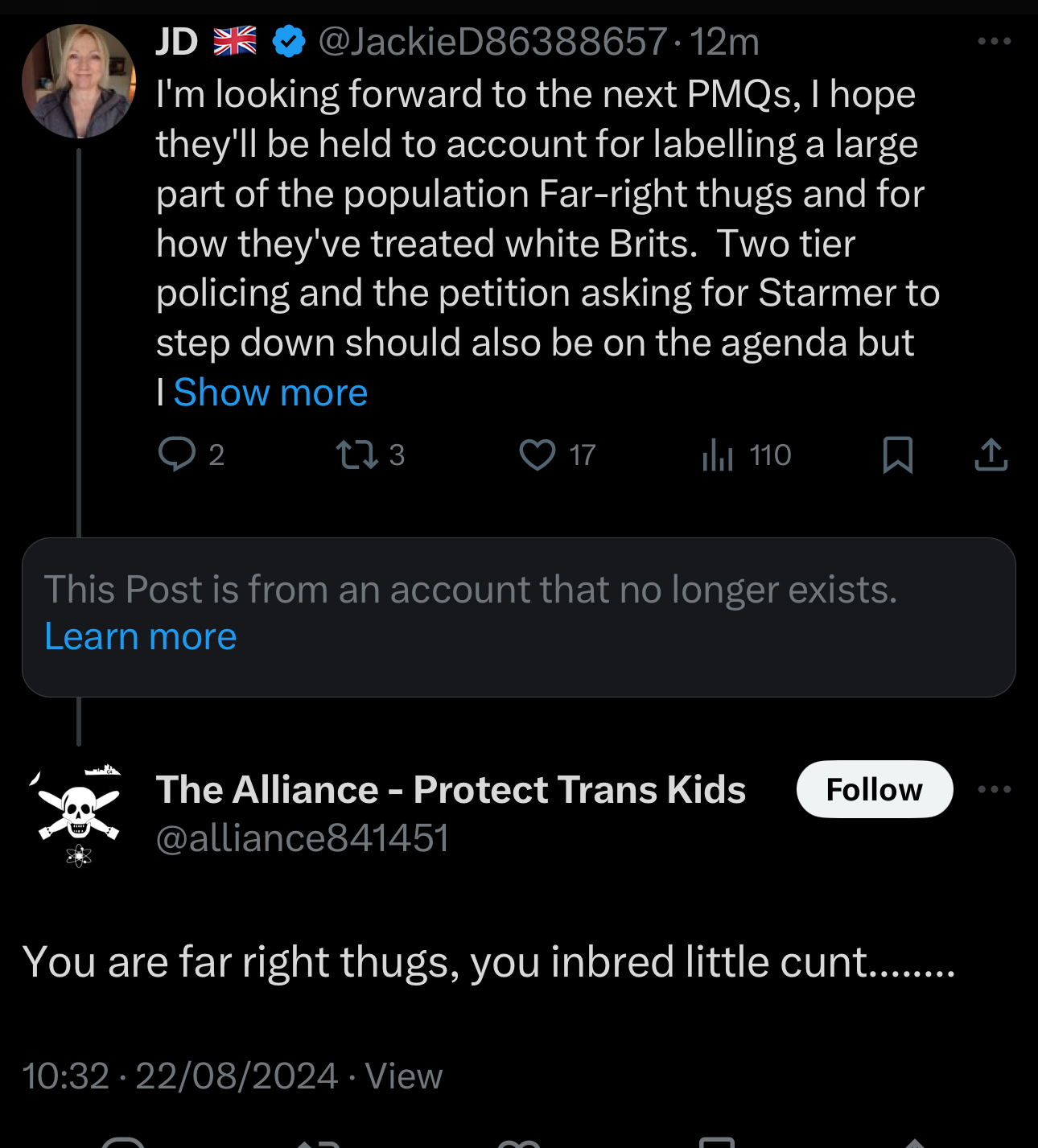This screenshot has height=1148, width=1038.
Task: Open The Alliance display name
Action: (x=451, y=790)
